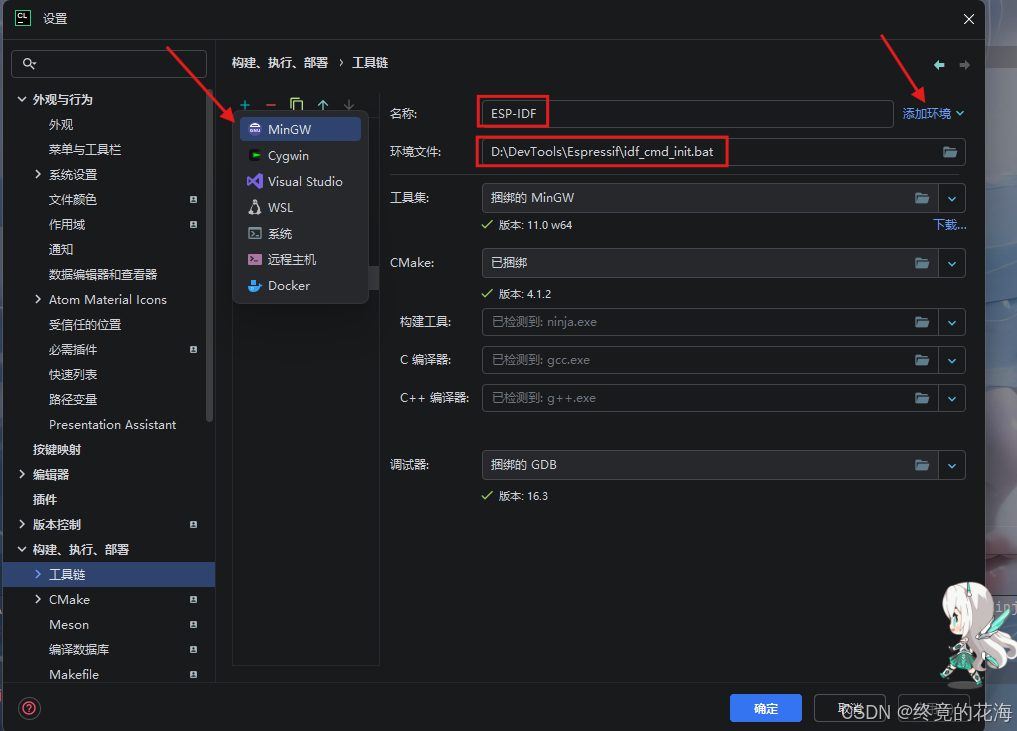Viewport: 1017px width, 731px height.
Task: Expand the CMake tree node
Action: [x=38, y=599]
